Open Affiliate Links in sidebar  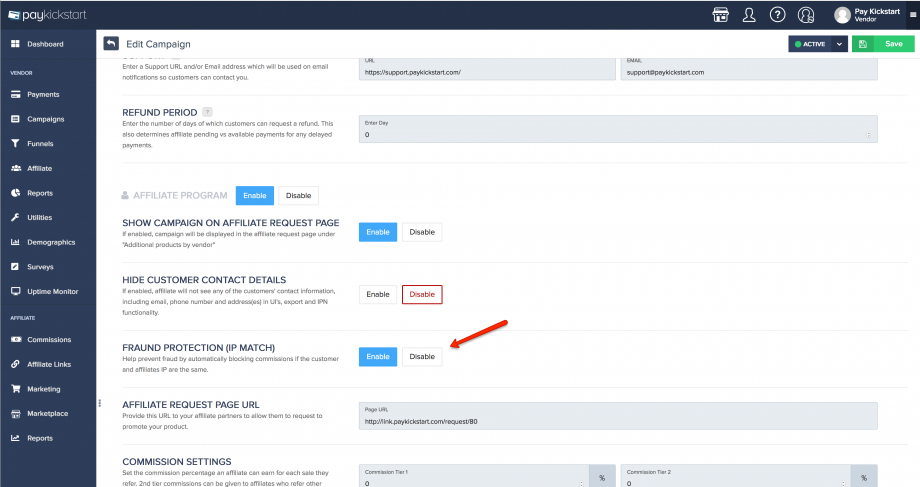(x=49, y=364)
